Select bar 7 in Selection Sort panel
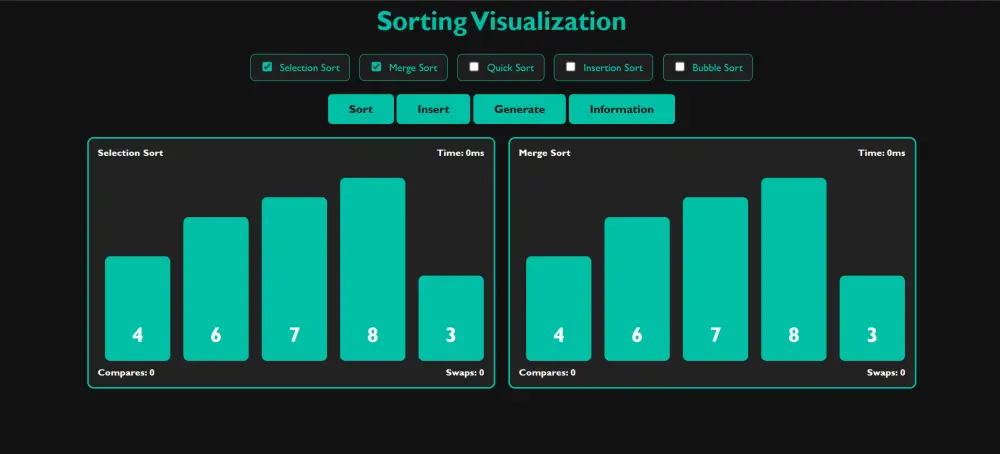The width and height of the screenshot is (1000, 454). click(x=294, y=279)
